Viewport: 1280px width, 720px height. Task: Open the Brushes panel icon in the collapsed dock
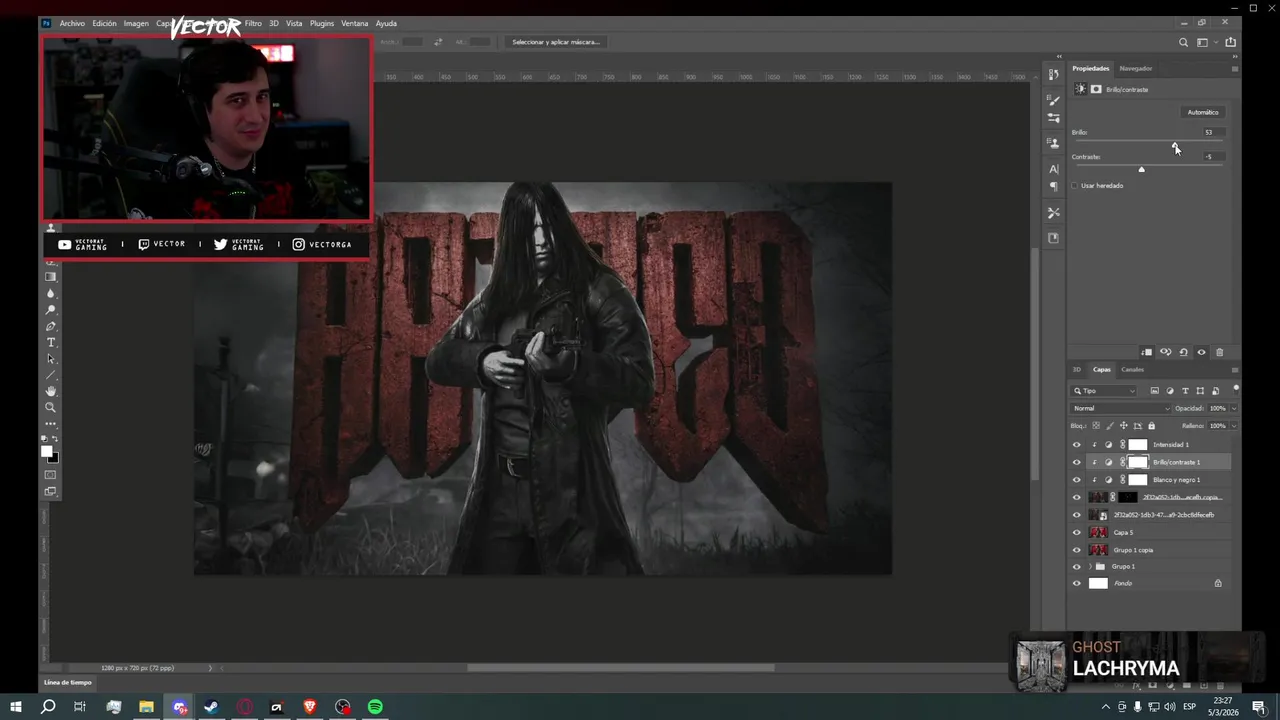[x=1053, y=100]
